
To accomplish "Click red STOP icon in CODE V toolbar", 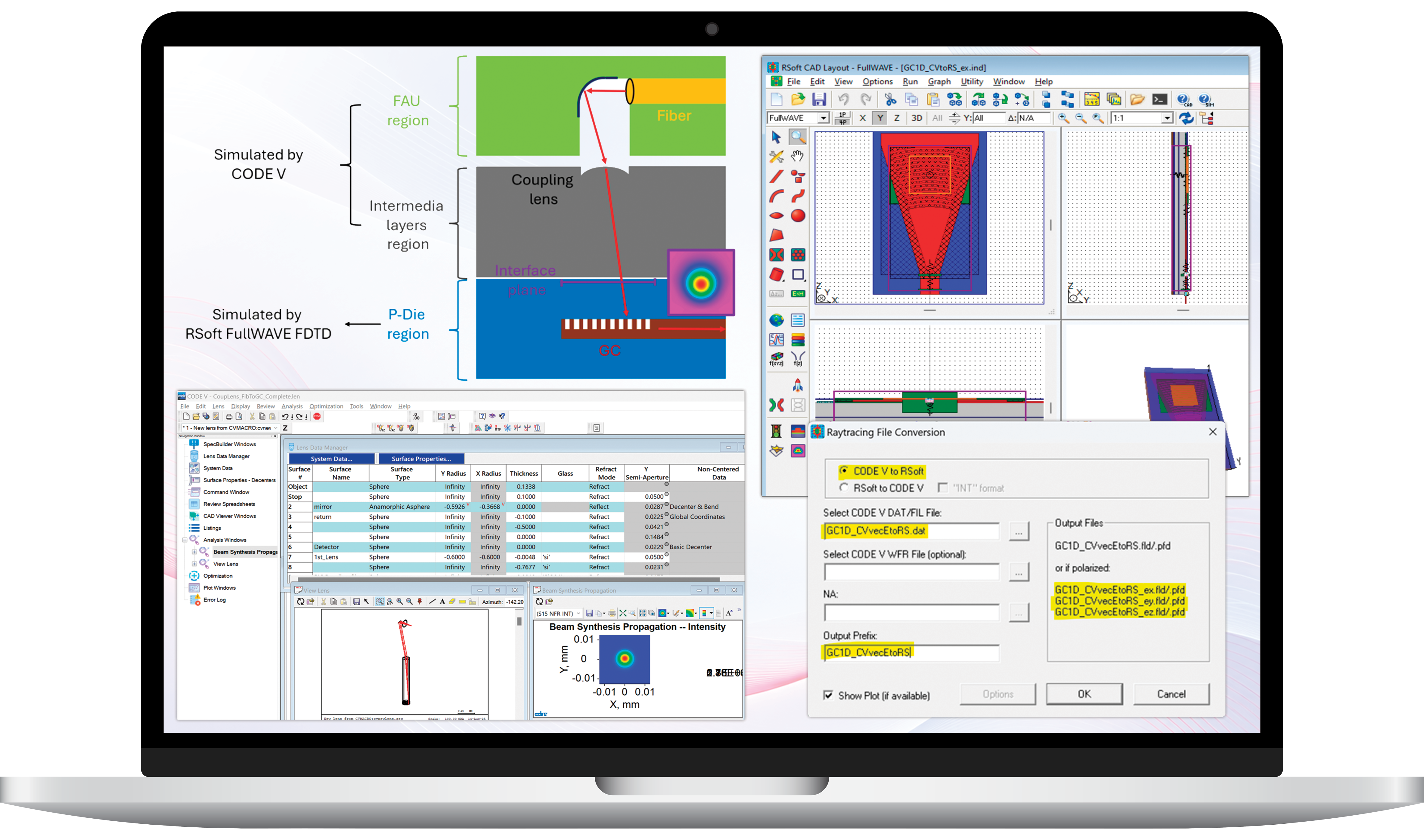I will (x=317, y=416).
